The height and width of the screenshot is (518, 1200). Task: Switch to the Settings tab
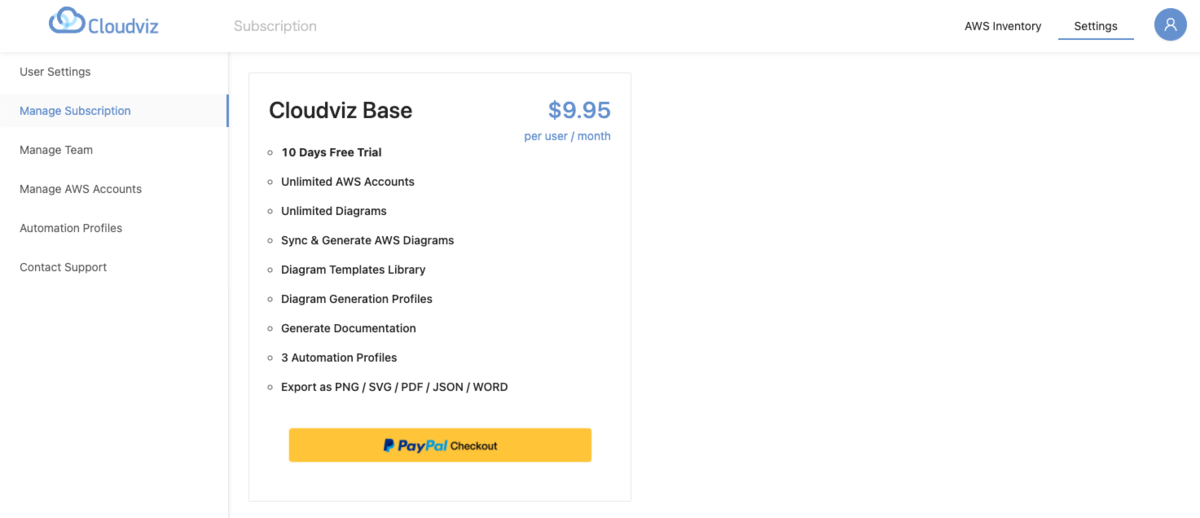click(x=1096, y=26)
